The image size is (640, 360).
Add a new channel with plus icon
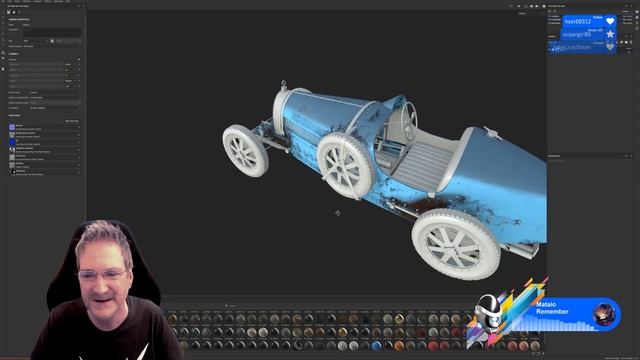(79, 59)
